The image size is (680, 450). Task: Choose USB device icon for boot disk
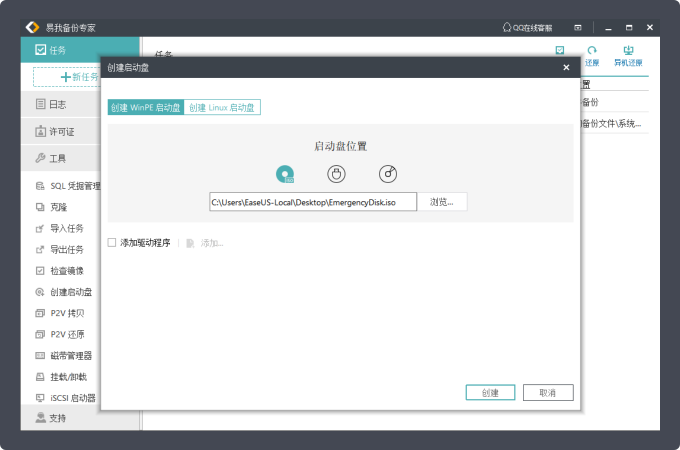(337, 174)
